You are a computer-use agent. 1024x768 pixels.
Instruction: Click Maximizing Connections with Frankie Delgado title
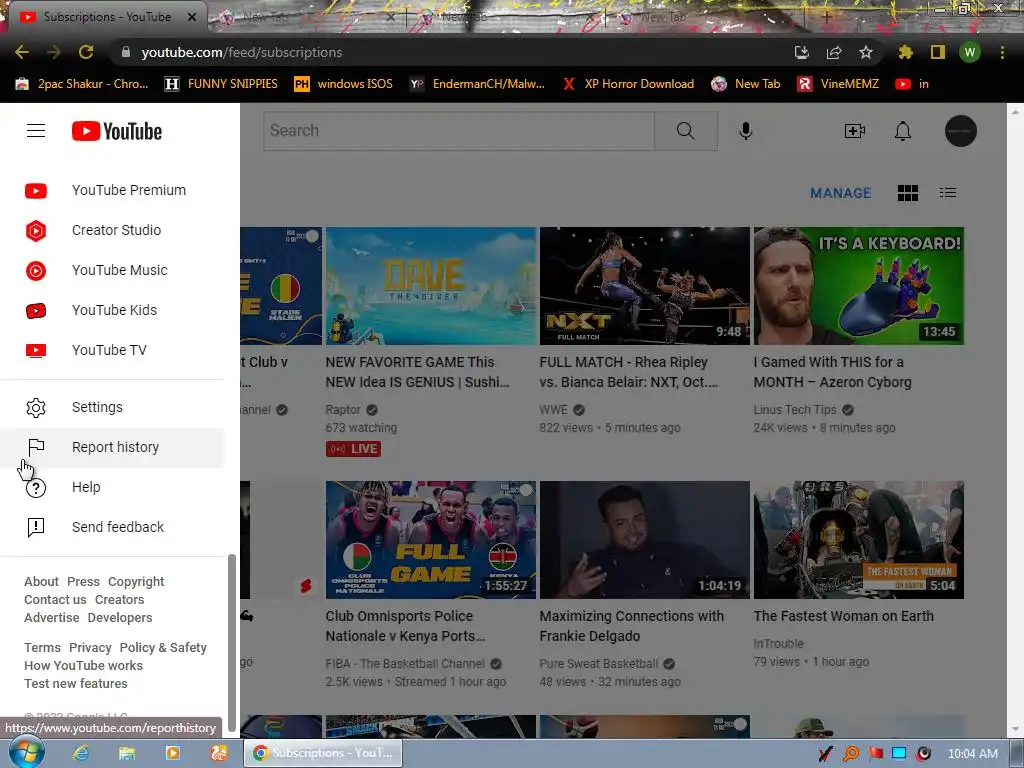pos(632,626)
